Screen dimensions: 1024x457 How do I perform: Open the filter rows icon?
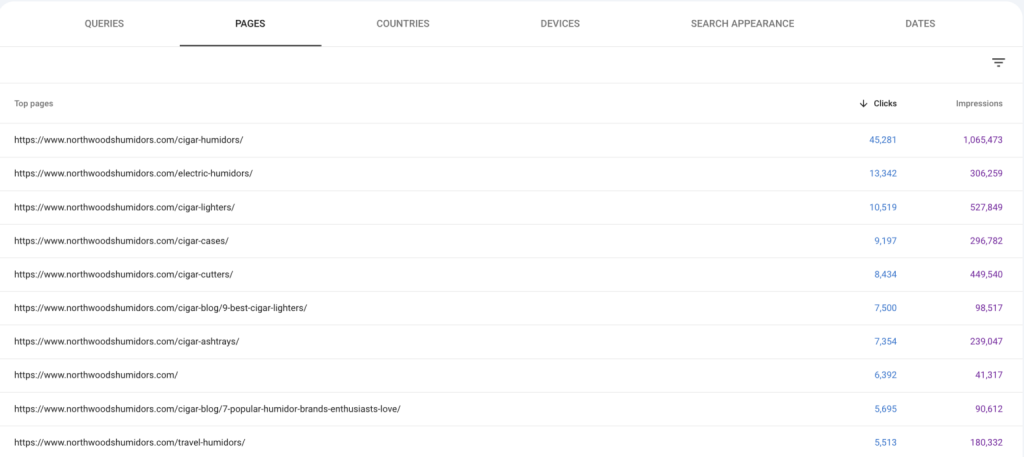pyautogui.click(x=998, y=63)
